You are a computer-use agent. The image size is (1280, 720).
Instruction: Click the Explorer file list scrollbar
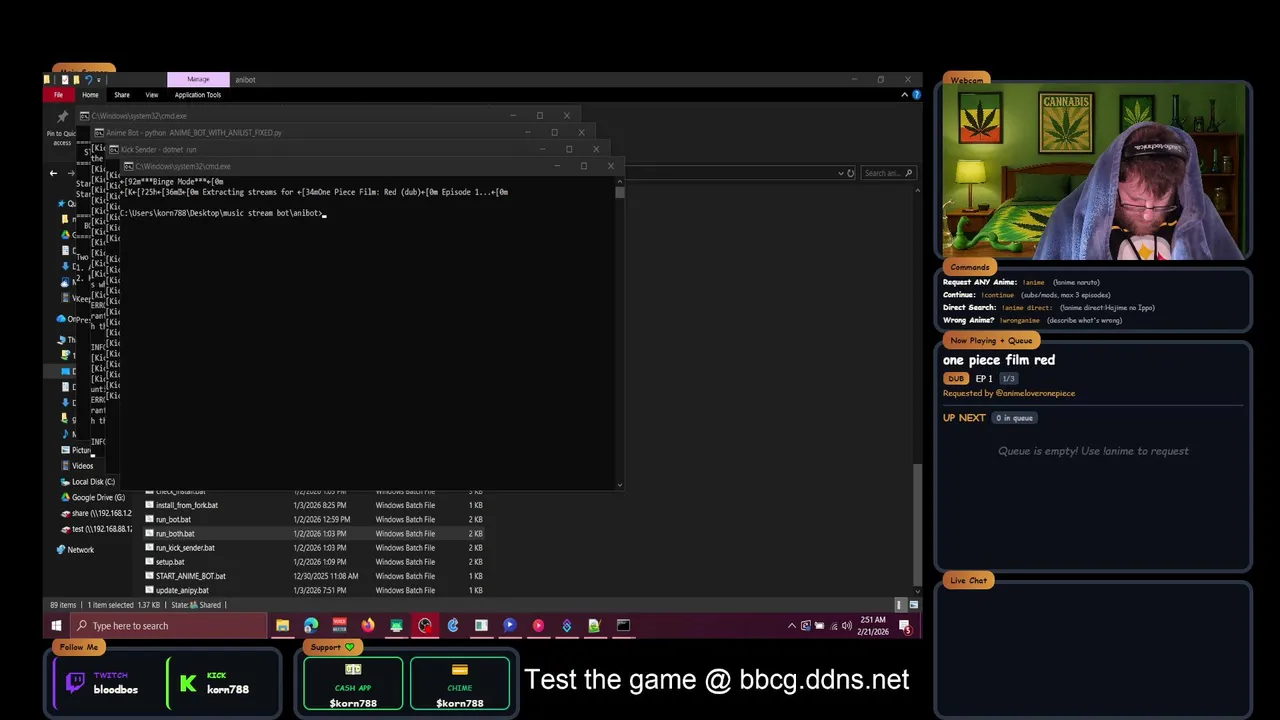pos(917,527)
